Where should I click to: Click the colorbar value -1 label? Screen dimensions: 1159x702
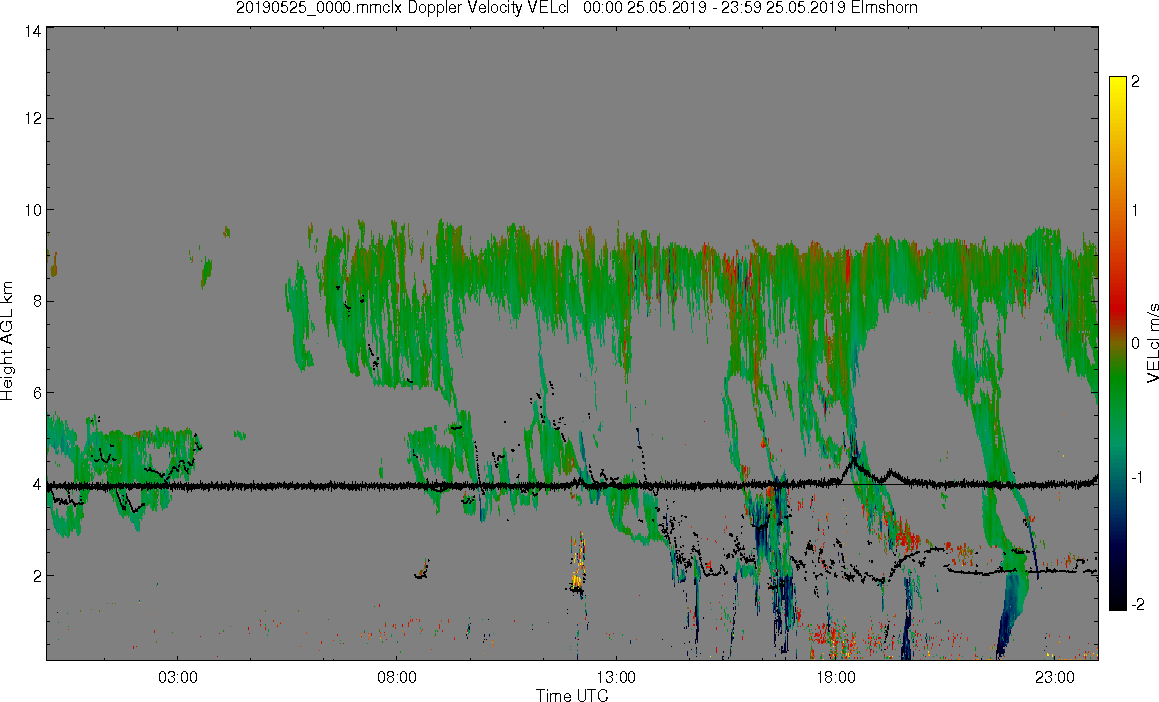click(x=1138, y=477)
